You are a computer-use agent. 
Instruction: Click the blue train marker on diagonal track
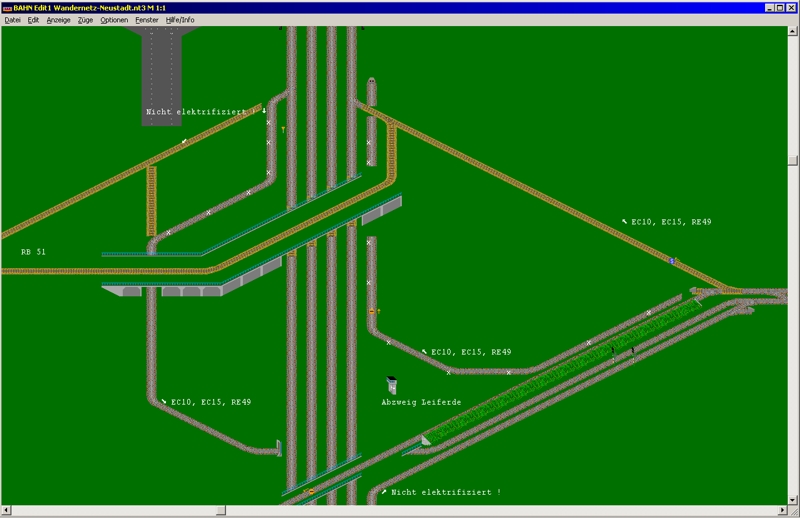[x=671, y=261]
